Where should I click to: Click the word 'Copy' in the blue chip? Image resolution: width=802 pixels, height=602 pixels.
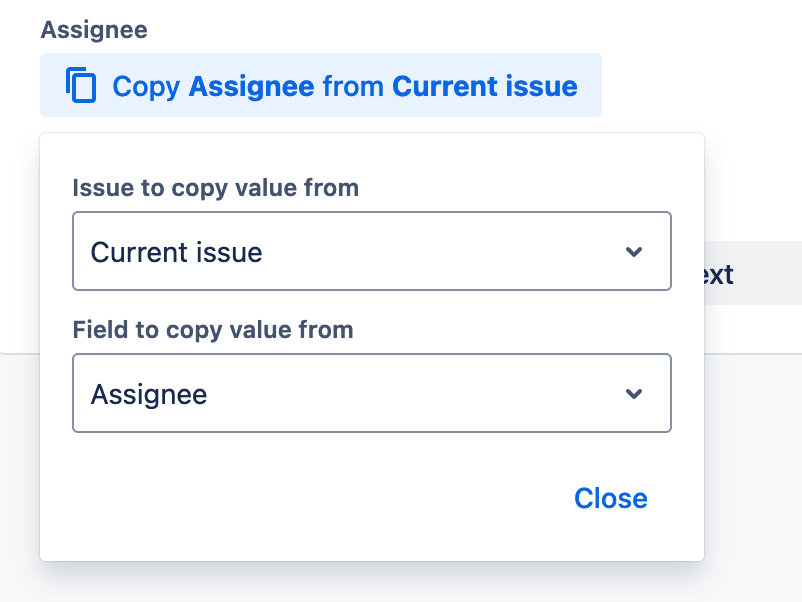146,86
